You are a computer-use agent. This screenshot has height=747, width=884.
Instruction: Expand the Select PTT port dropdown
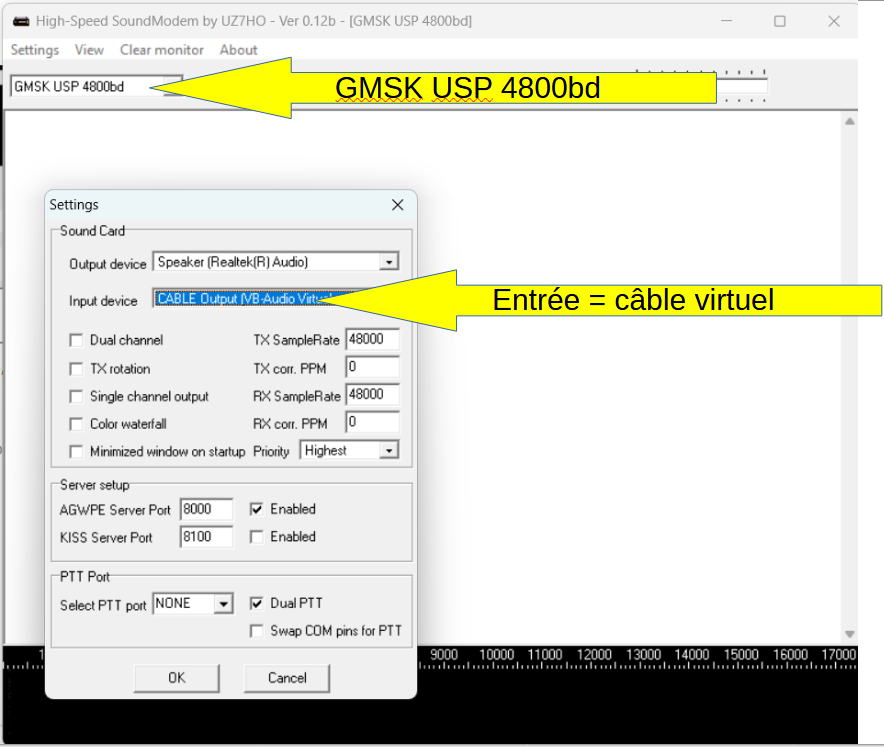point(223,604)
